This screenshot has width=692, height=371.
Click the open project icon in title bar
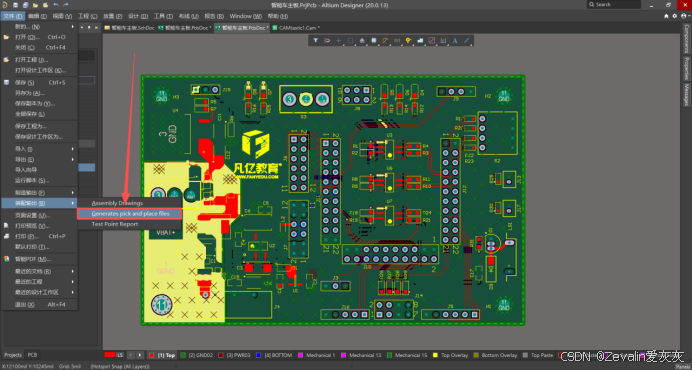point(45,5)
